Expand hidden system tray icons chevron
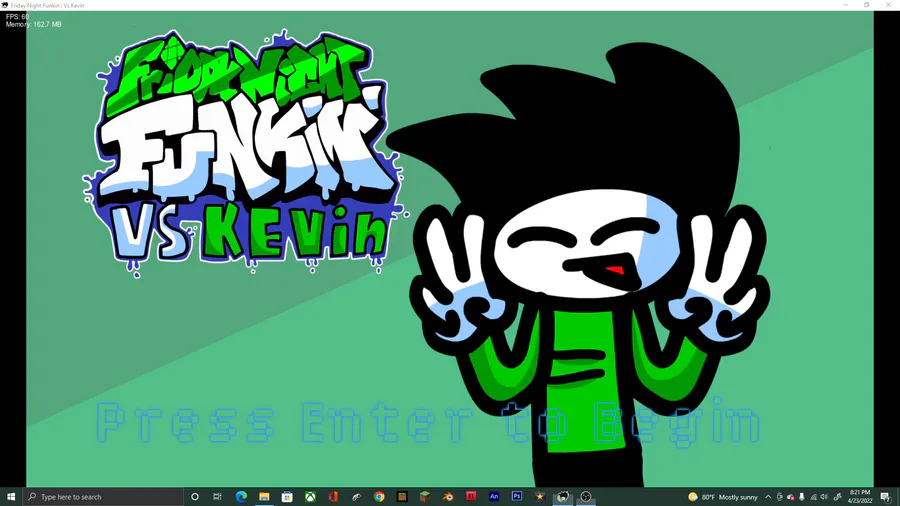900x506 pixels. 768,497
